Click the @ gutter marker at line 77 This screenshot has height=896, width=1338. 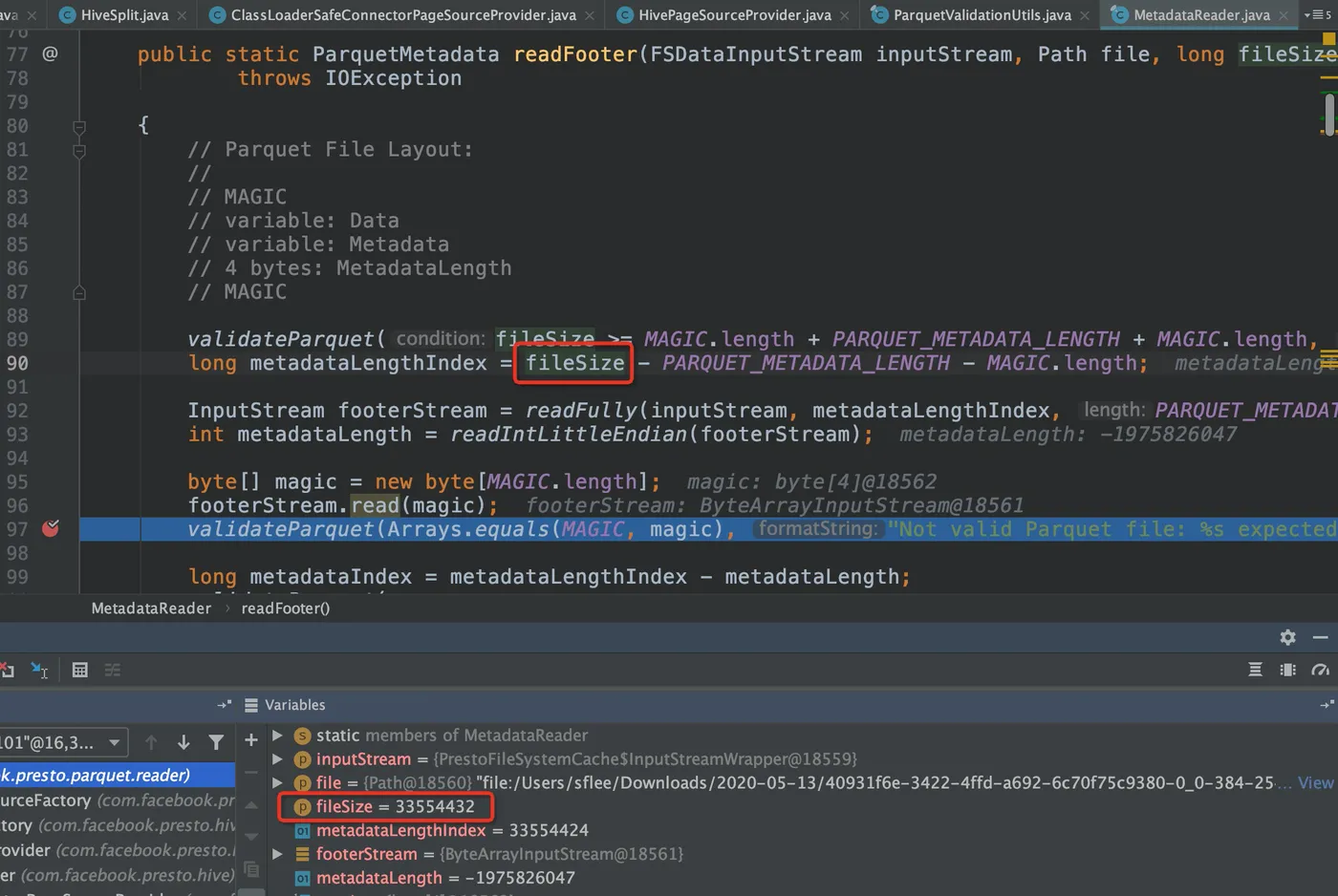point(50,53)
